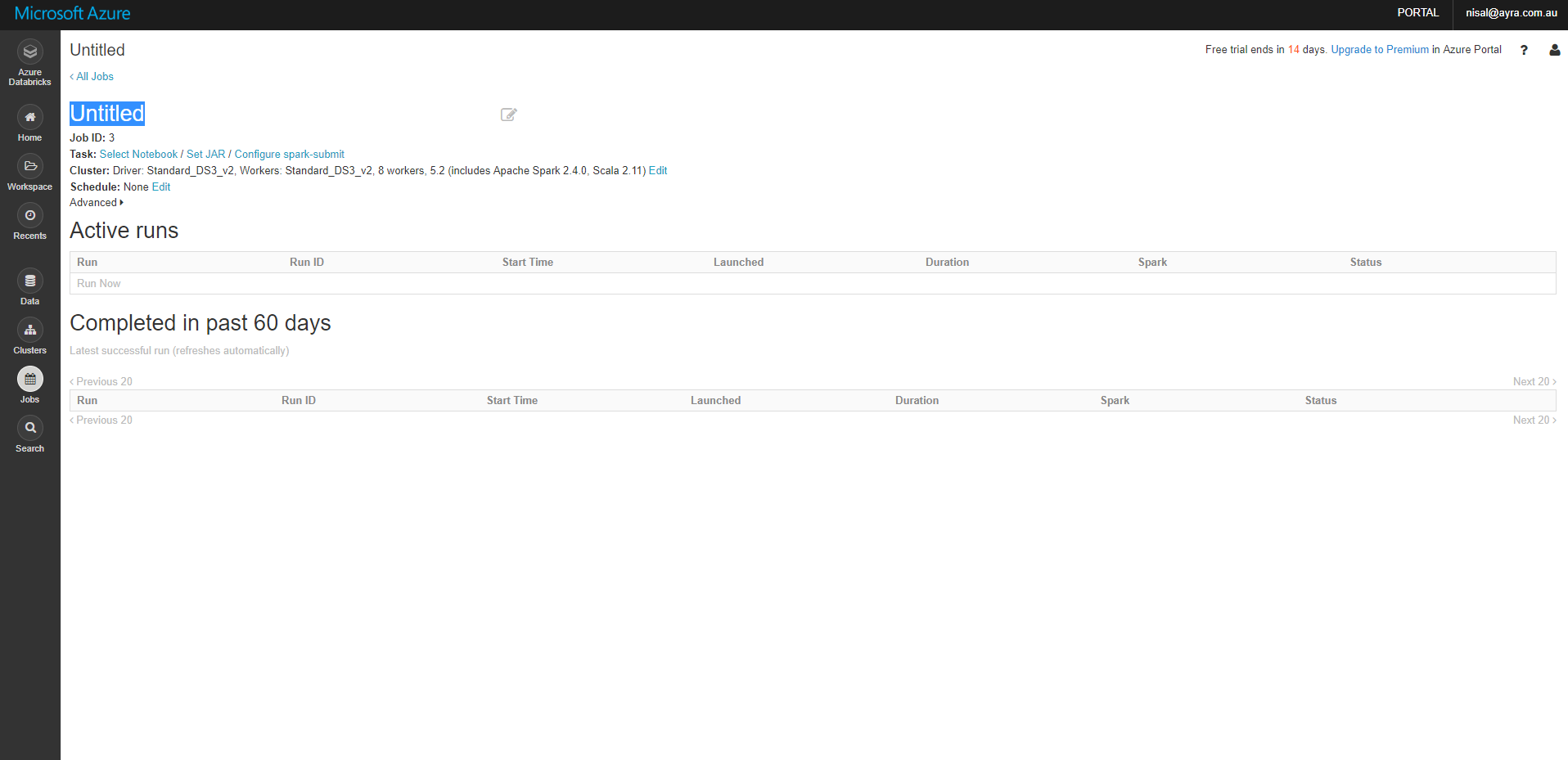The height and width of the screenshot is (760, 1568).
Task: Click Spark header in Active runs
Action: point(1152,262)
